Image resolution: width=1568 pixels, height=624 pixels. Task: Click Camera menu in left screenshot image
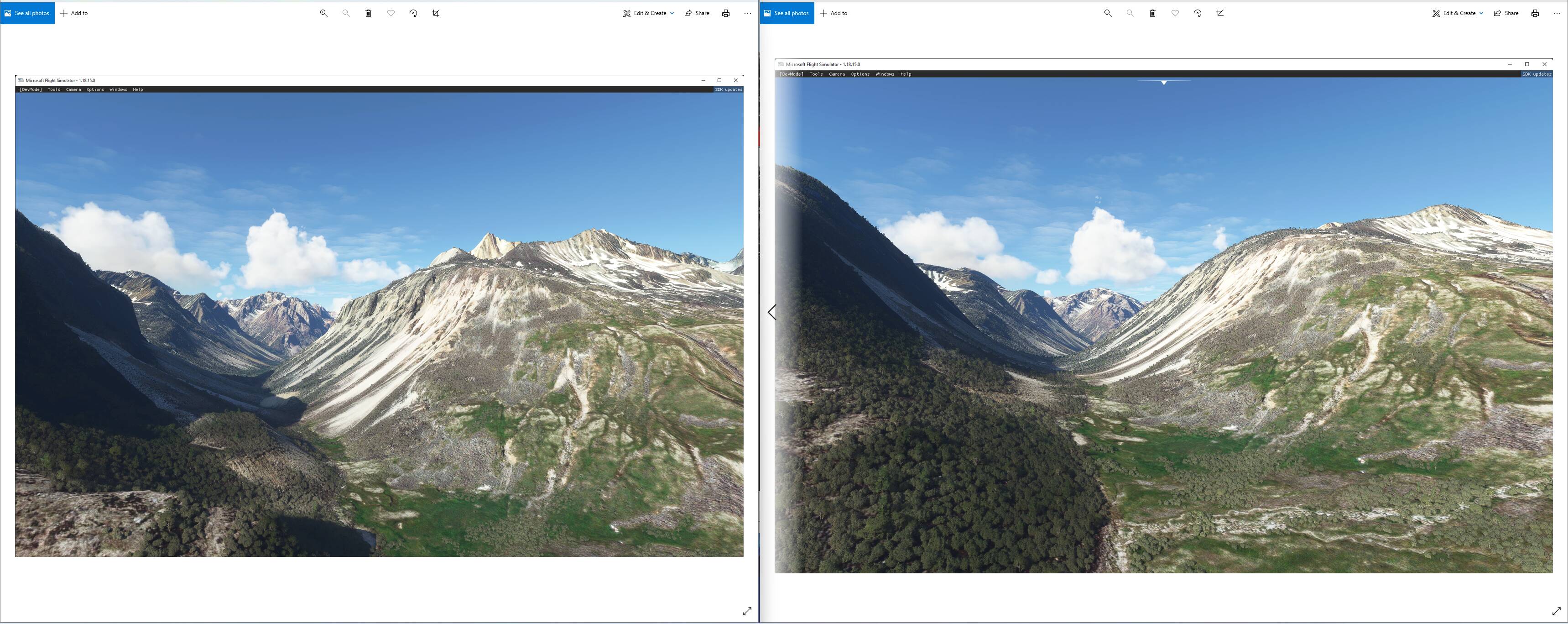tap(73, 89)
